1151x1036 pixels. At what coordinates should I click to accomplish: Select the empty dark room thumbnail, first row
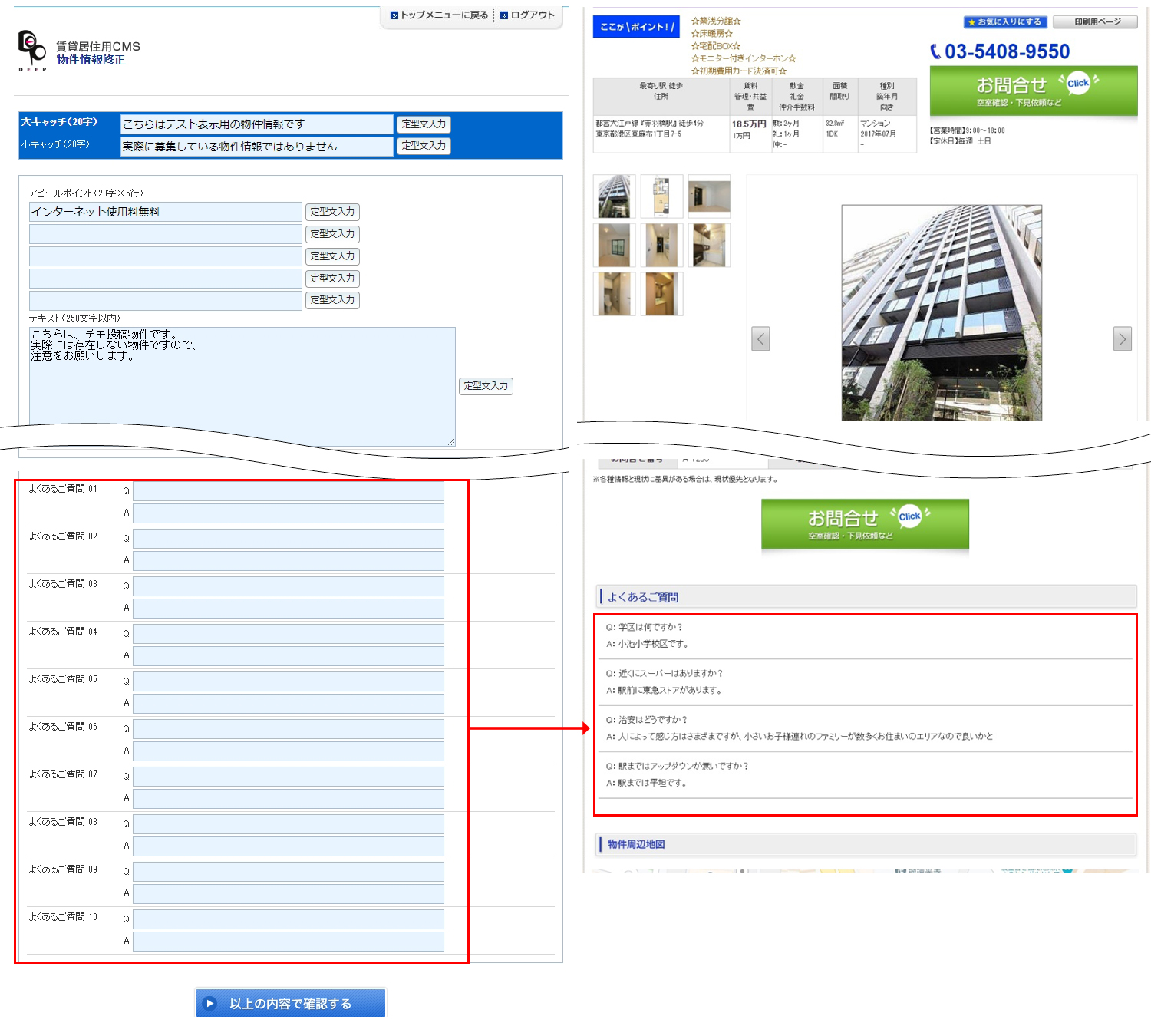point(709,196)
